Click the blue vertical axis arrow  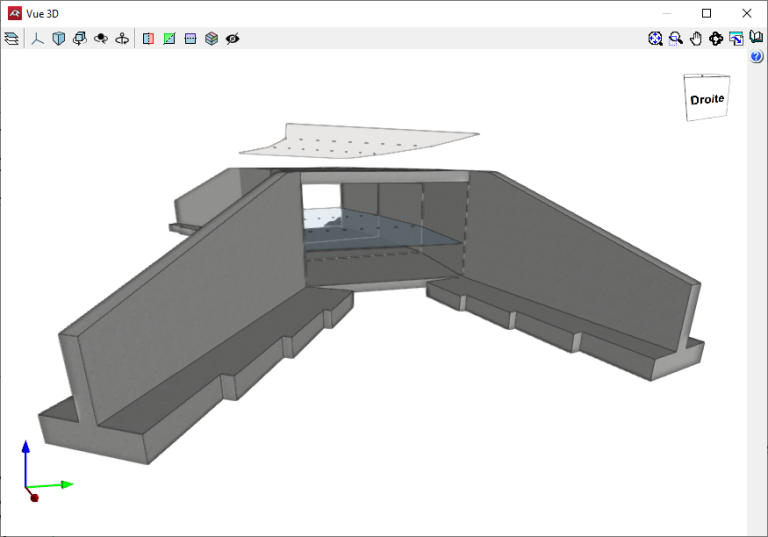pos(26,463)
